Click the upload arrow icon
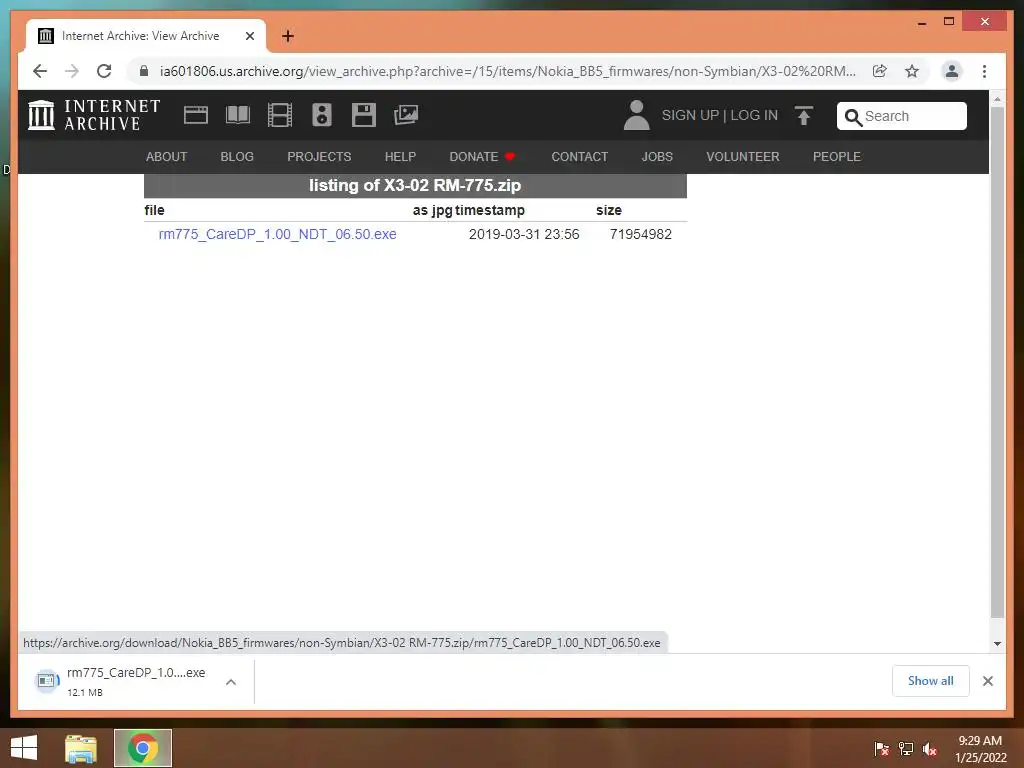The width and height of the screenshot is (1024, 768). [804, 116]
